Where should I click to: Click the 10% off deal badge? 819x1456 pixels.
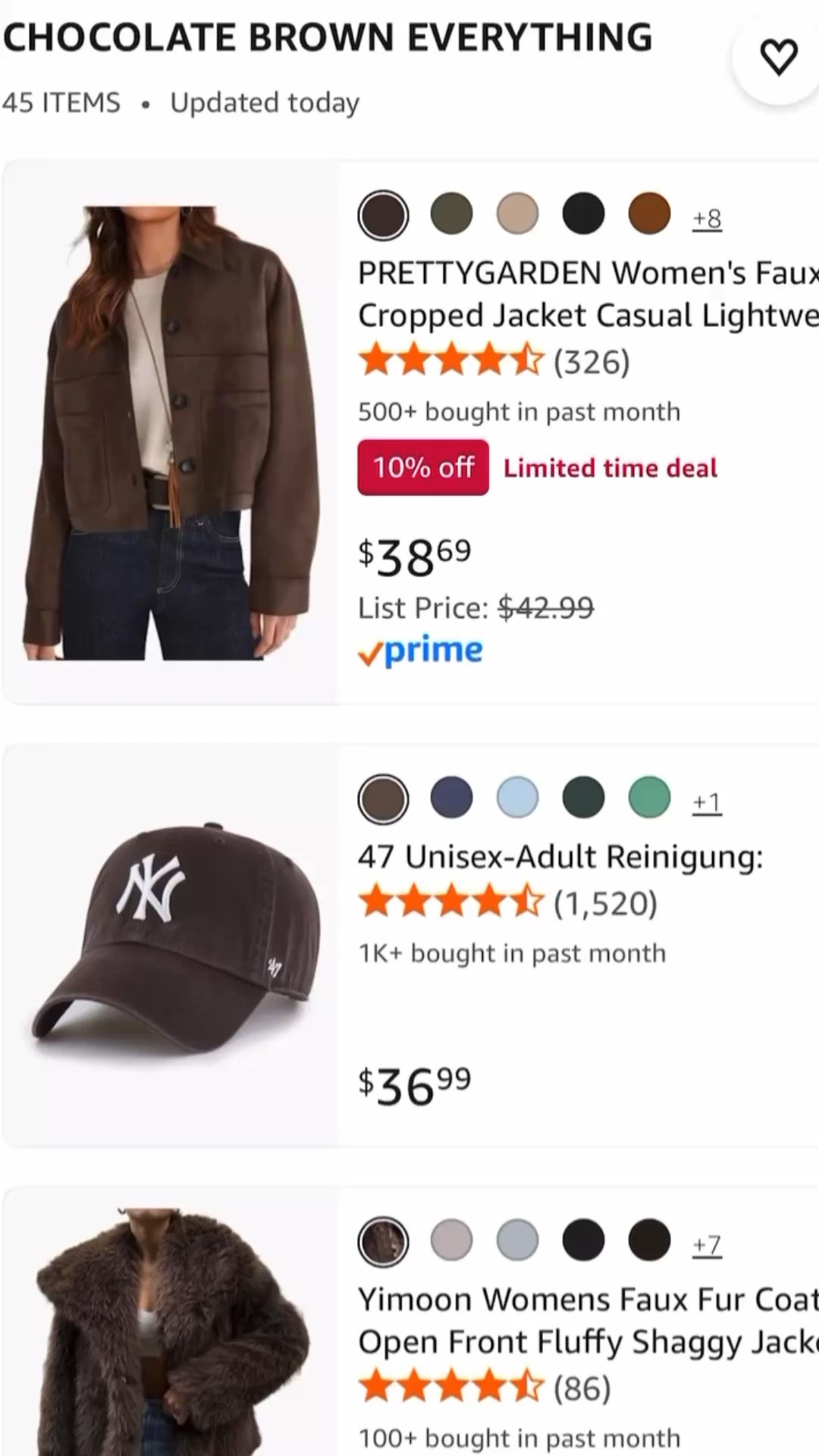423,468
